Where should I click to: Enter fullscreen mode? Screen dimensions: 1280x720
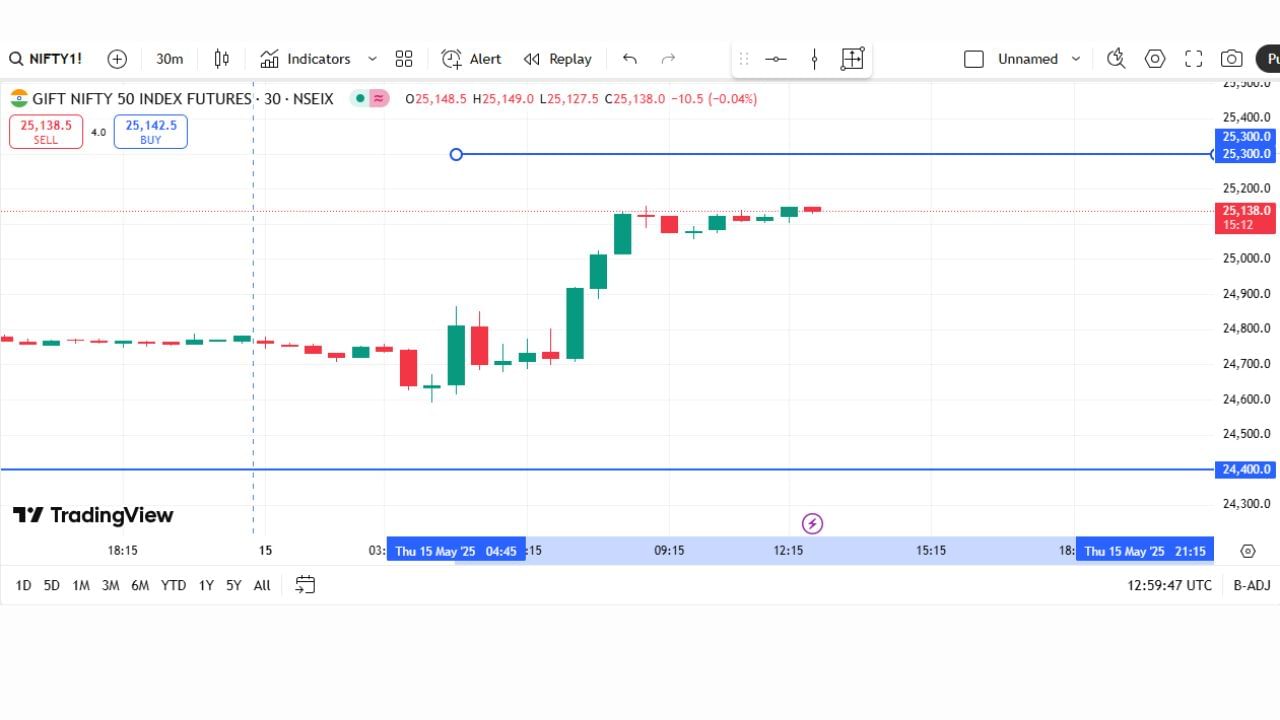(x=1193, y=59)
